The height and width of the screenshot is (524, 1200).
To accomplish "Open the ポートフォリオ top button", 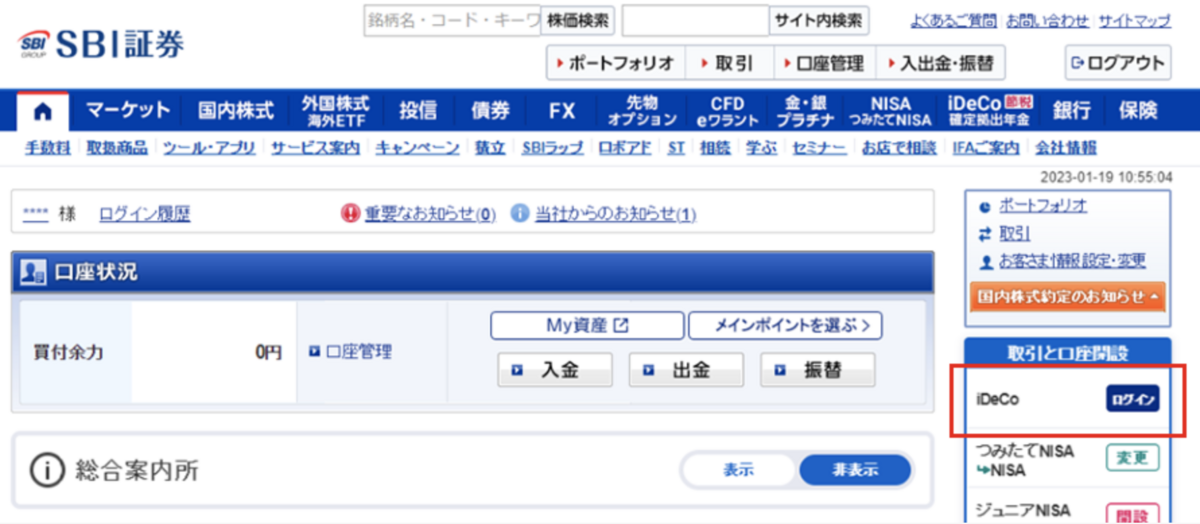I will point(615,63).
